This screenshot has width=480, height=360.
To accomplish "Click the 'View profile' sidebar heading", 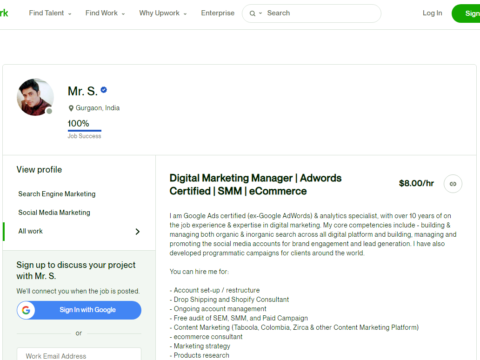I will [39, 170].
